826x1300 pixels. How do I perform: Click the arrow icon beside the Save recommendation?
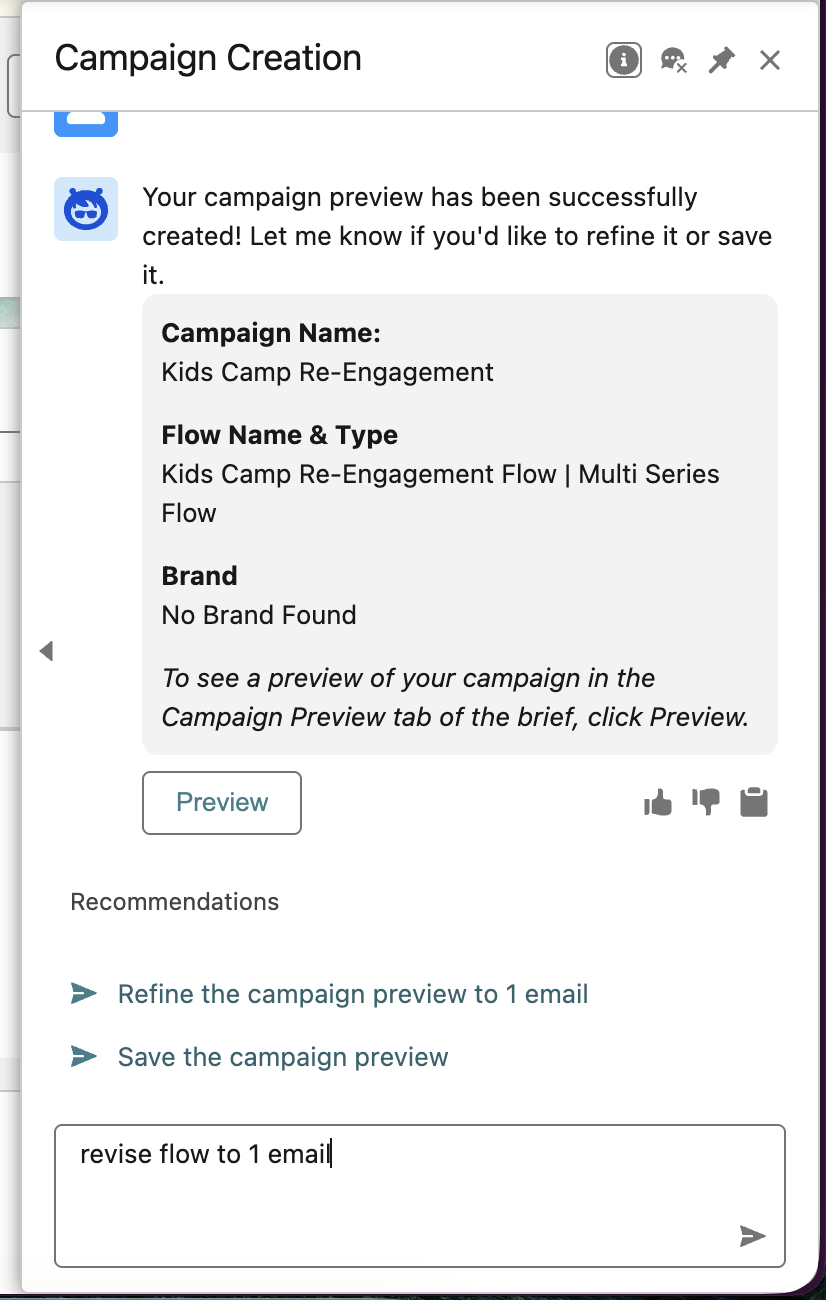coord(84,1056)
